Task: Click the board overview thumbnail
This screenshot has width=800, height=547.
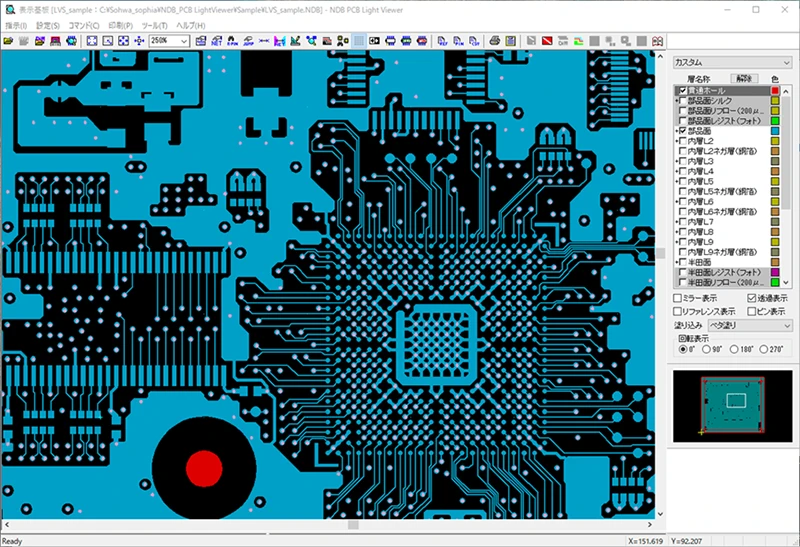Action: pyautogui.click(x=733, y=405)
